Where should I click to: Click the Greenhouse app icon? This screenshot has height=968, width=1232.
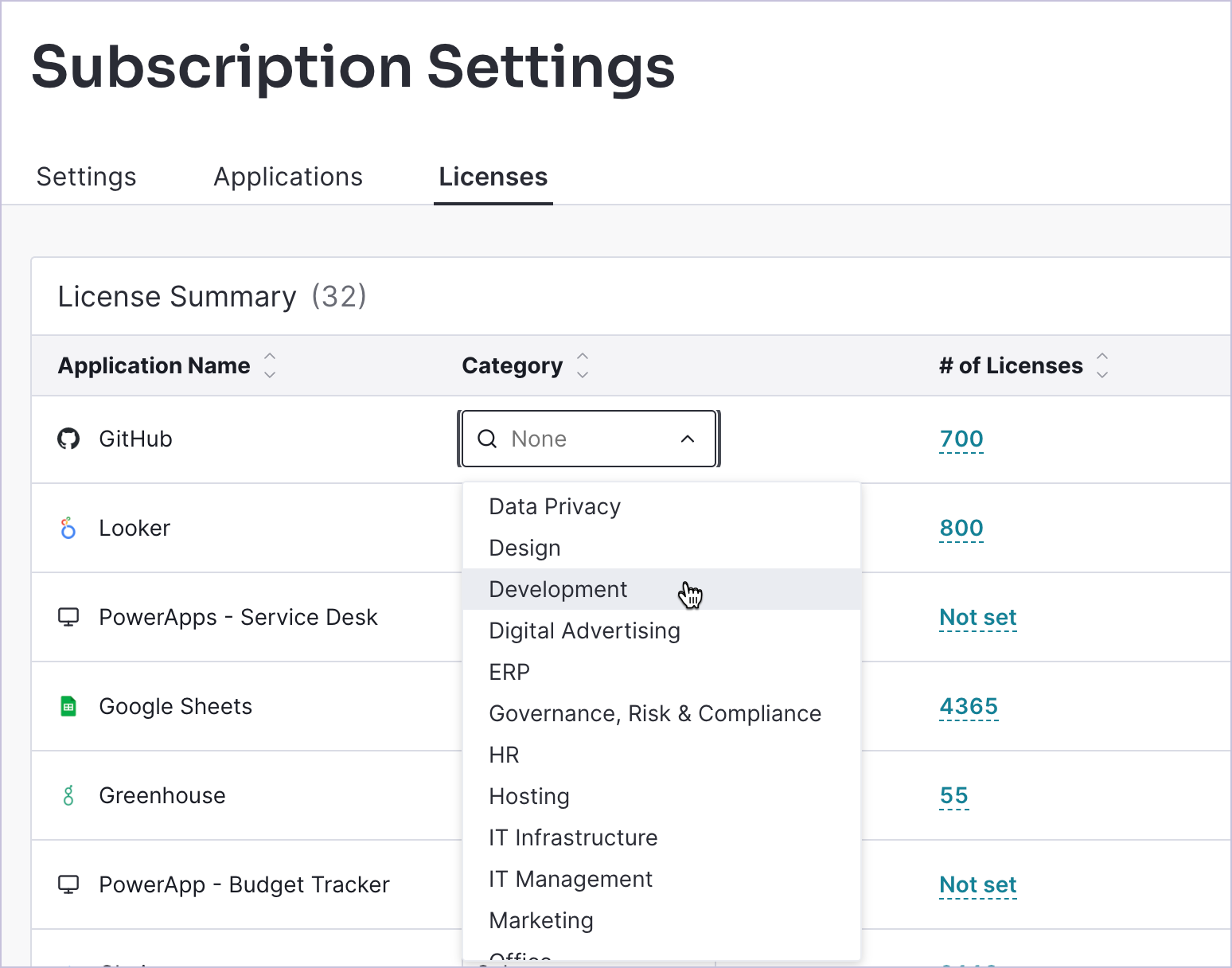point(68,795)
